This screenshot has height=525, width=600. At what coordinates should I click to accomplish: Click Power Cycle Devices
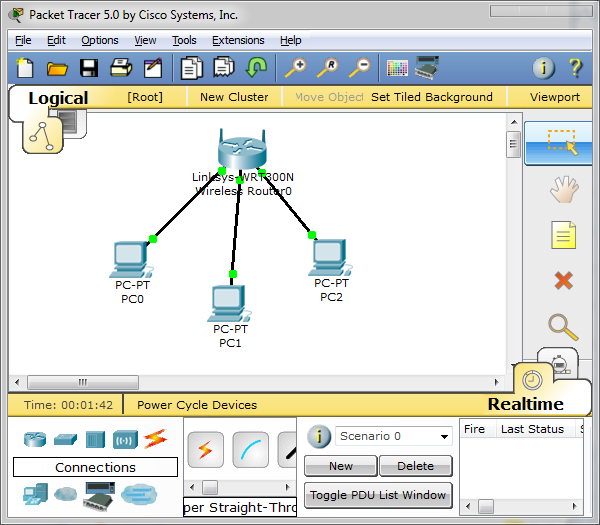click(197, 405)
